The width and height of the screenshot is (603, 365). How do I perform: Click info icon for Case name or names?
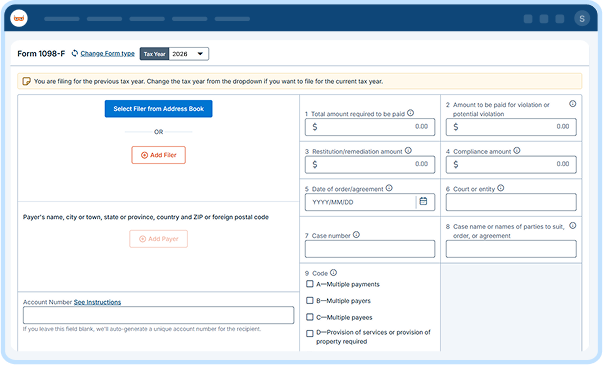pos(573,226)
